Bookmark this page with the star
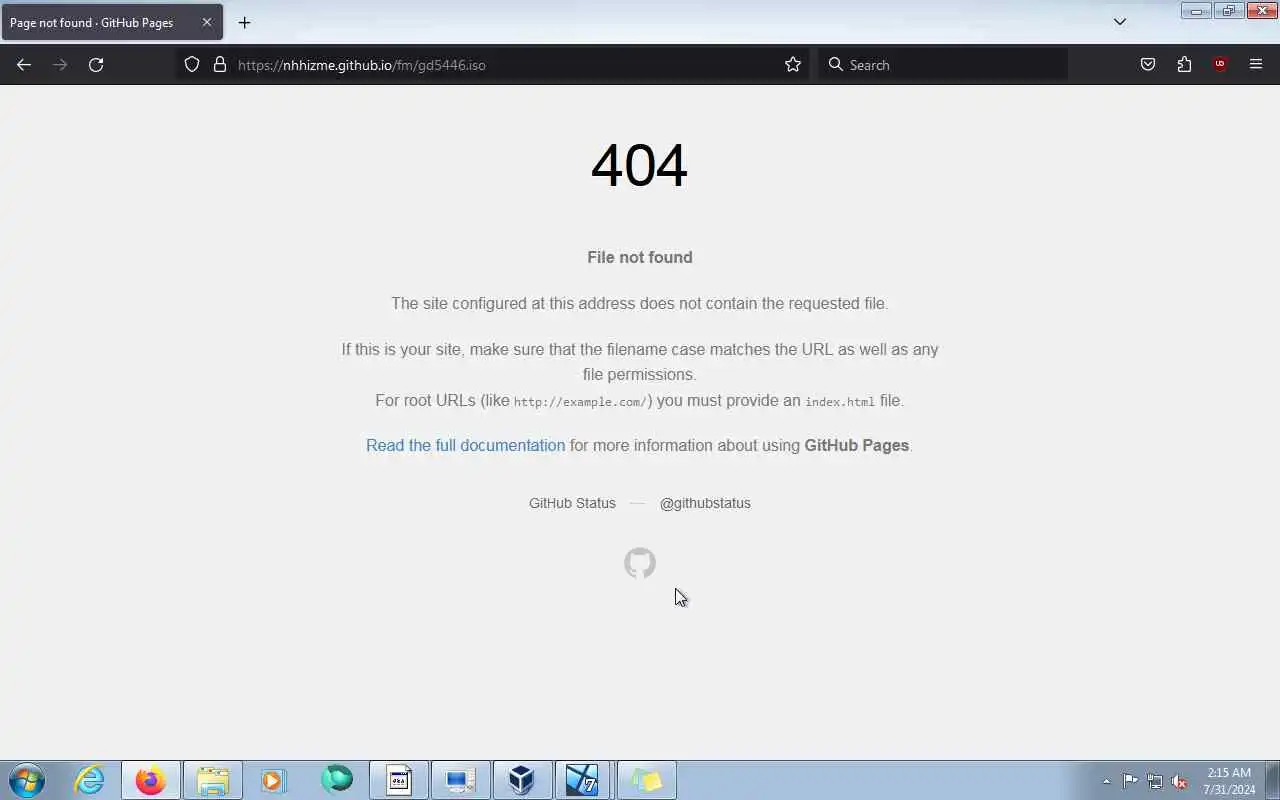 [x=793, y=65]
